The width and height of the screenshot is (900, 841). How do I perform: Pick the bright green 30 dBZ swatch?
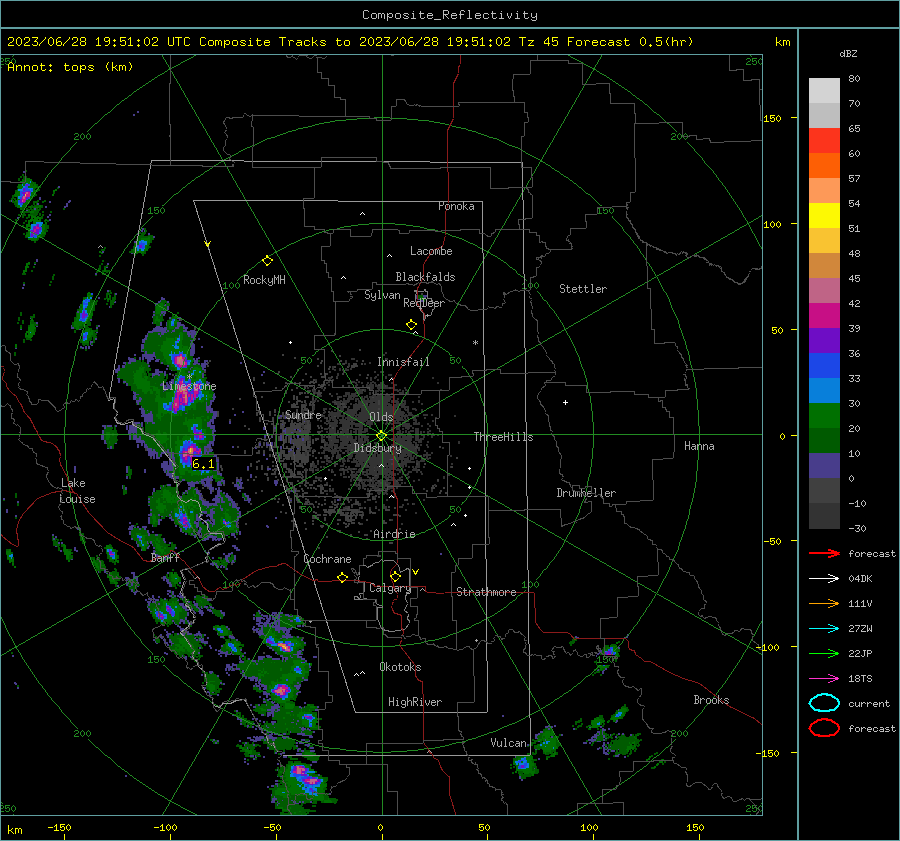pos(824,415)
